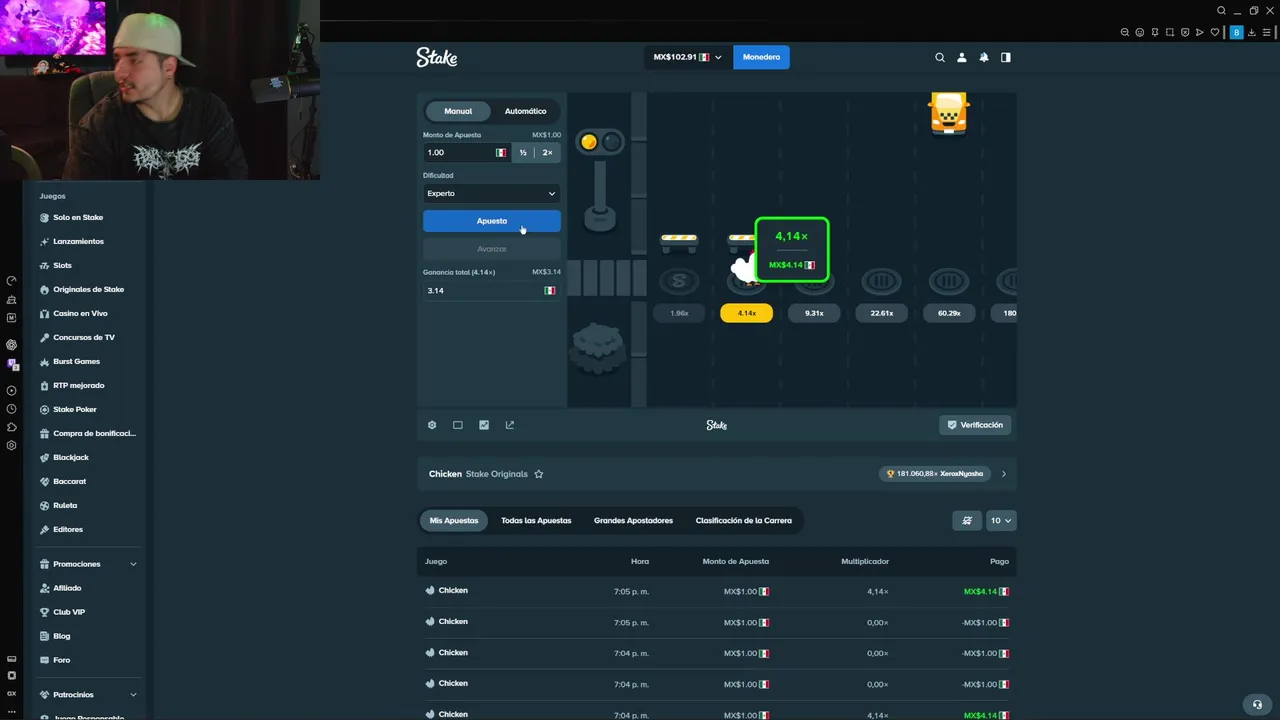Open Opera downloads icon

pyautogui.click(x=1252, y=32)
